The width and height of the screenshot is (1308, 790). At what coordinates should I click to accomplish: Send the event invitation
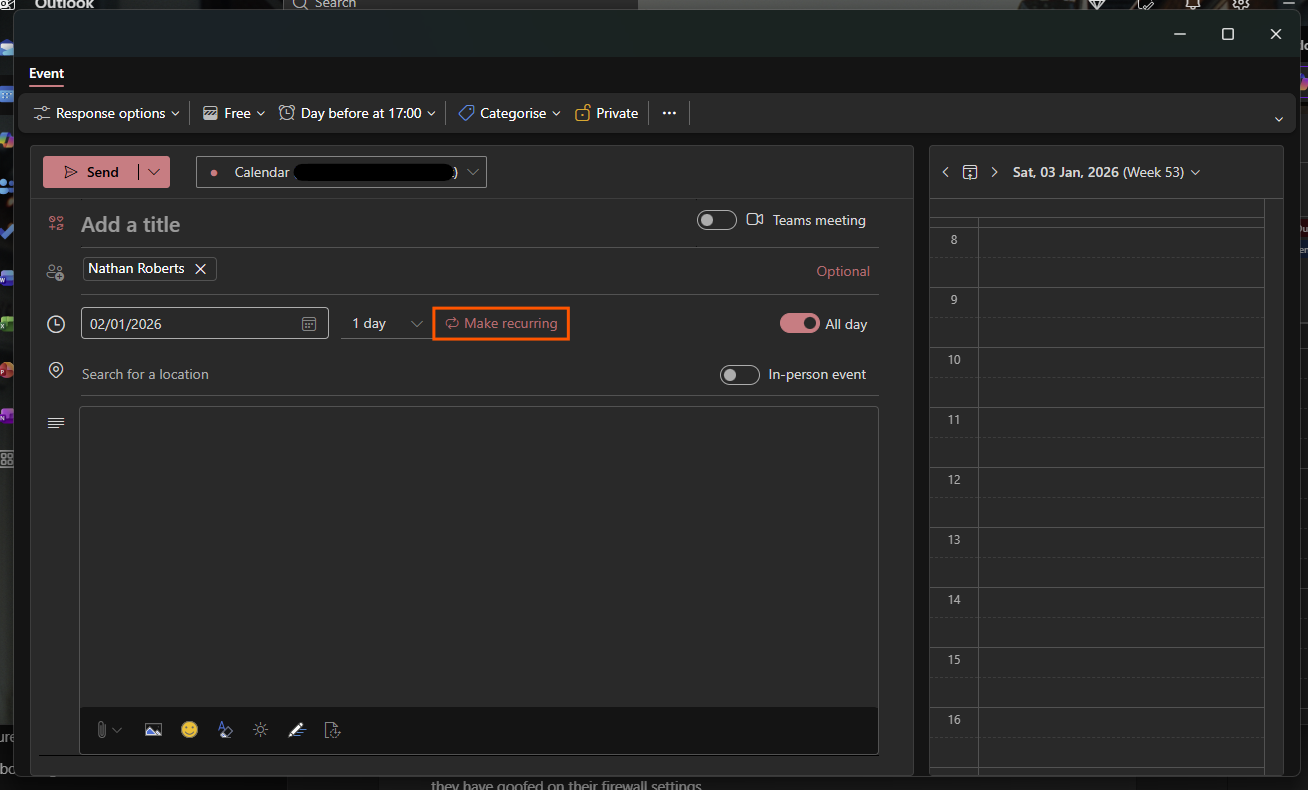(x=91, y=172)
